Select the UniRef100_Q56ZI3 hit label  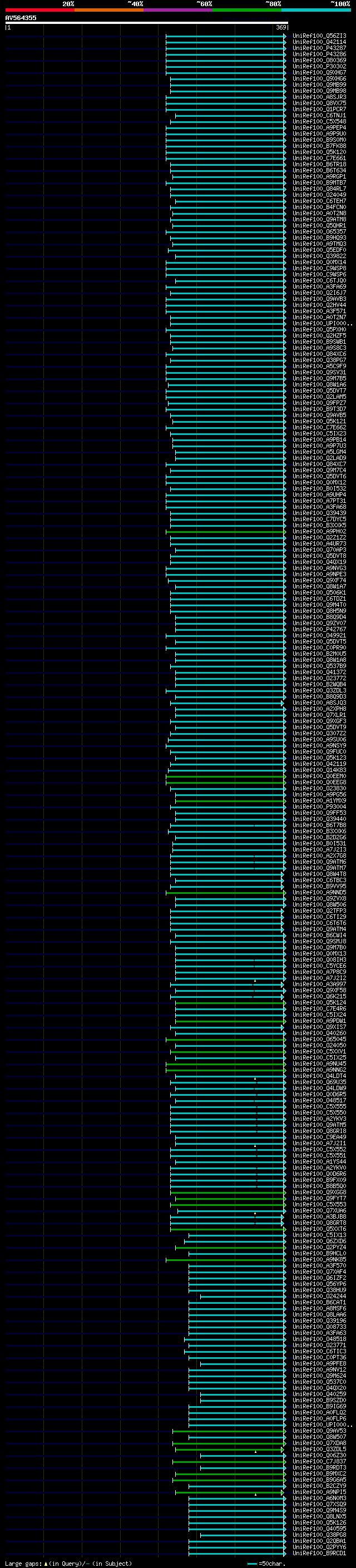pos(319,36)
